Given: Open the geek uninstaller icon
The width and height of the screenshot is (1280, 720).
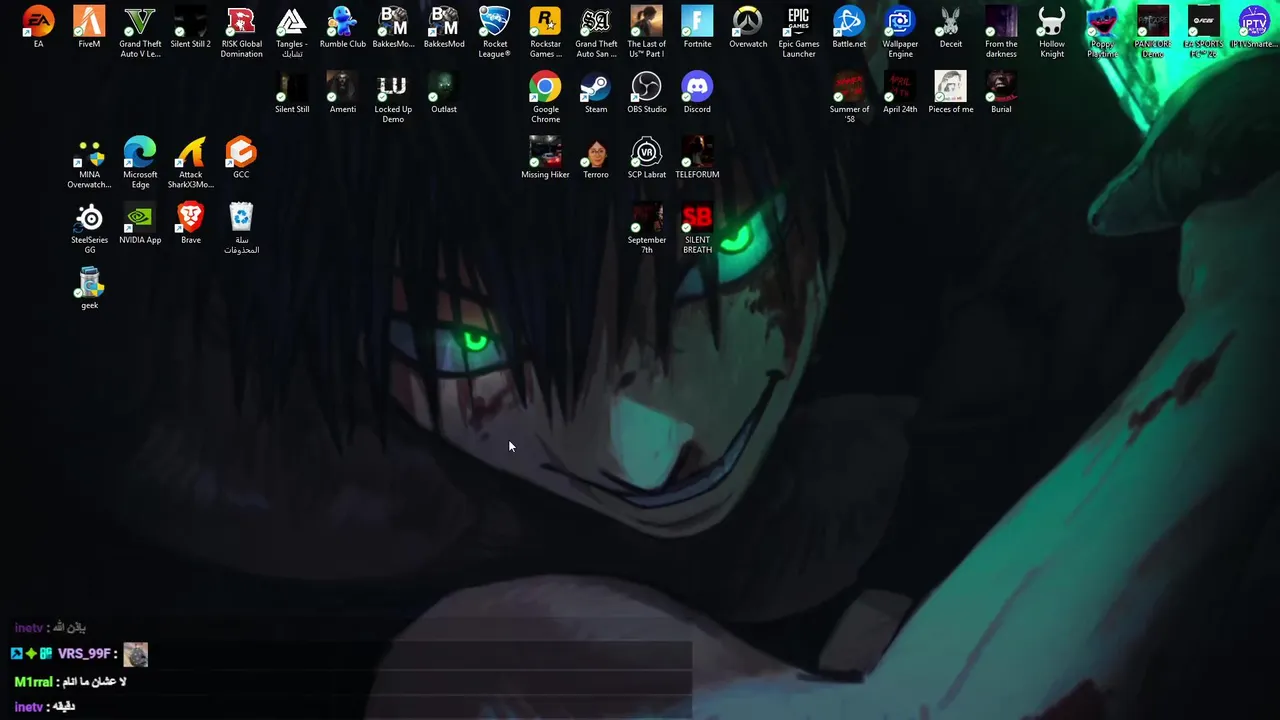Looking at the screenshot, I should (89, 284).
